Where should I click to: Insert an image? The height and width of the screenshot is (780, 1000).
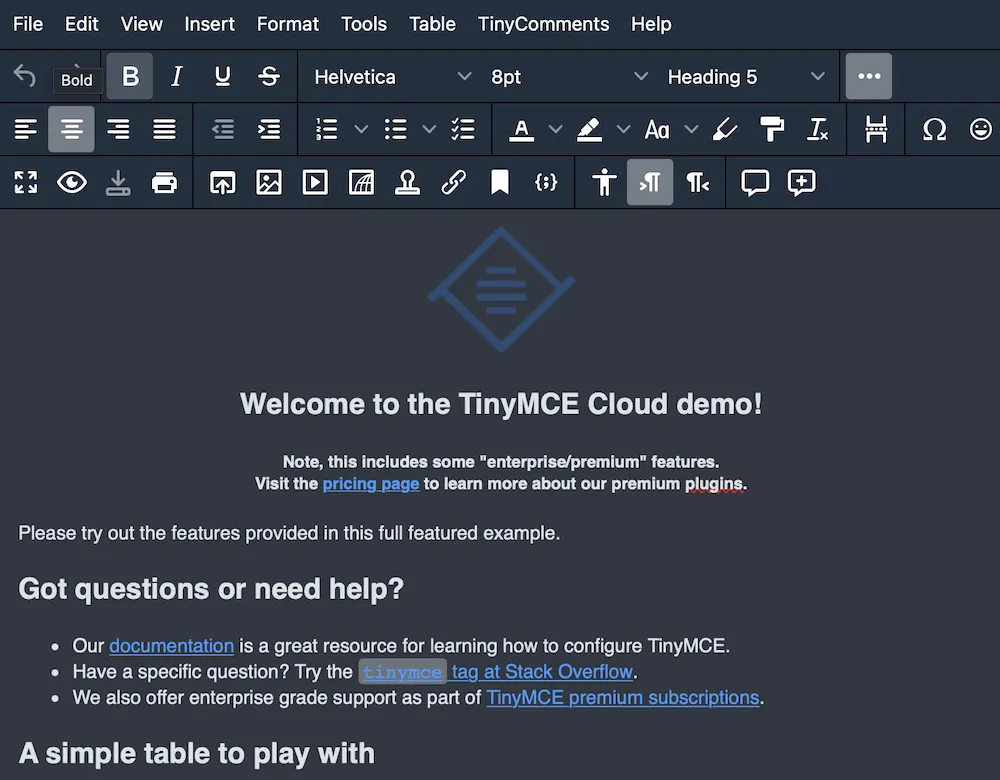(269, 182)
